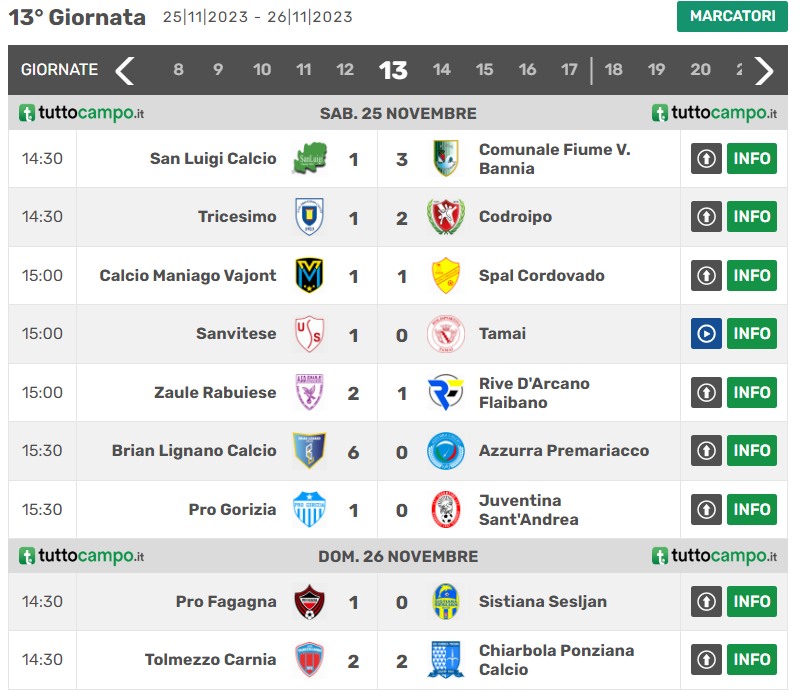Click the up-arrow icon for San Luigi Calcio match

click(706, 159)
